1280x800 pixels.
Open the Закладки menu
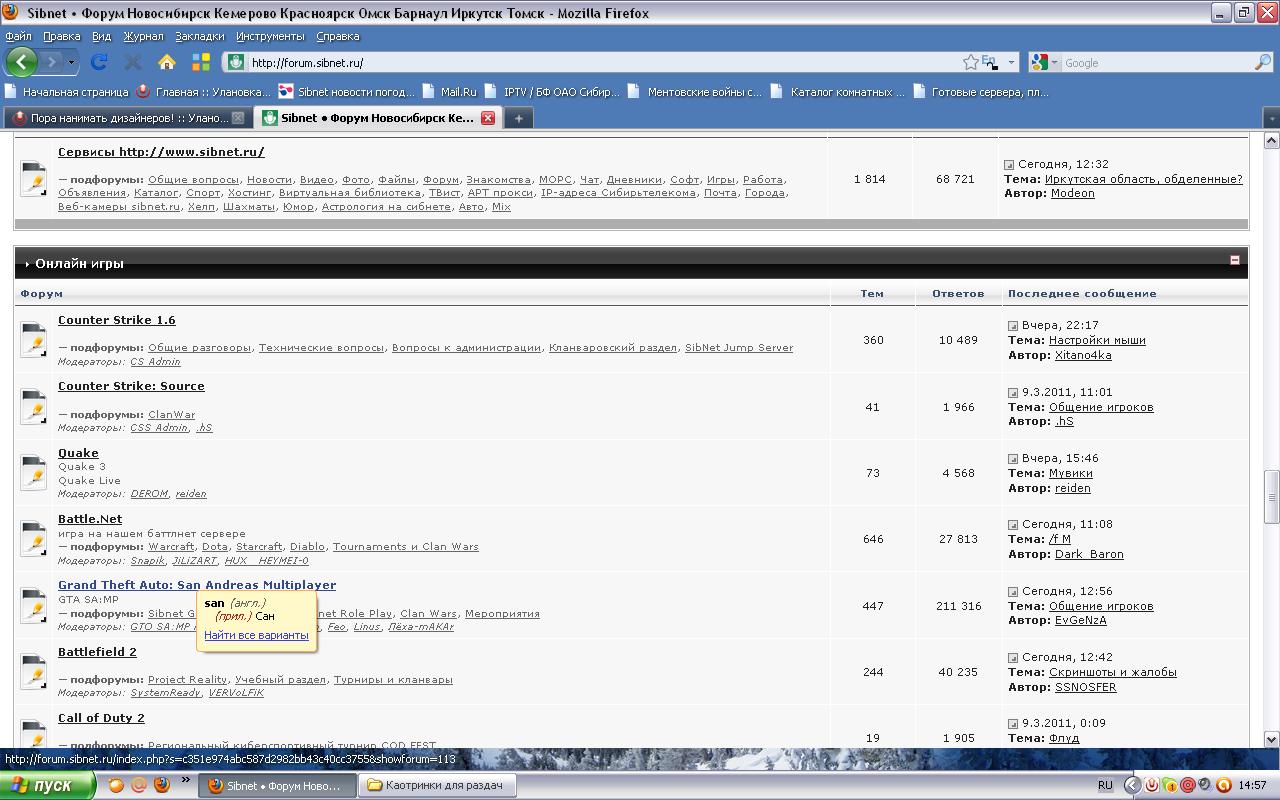(199, 36)
